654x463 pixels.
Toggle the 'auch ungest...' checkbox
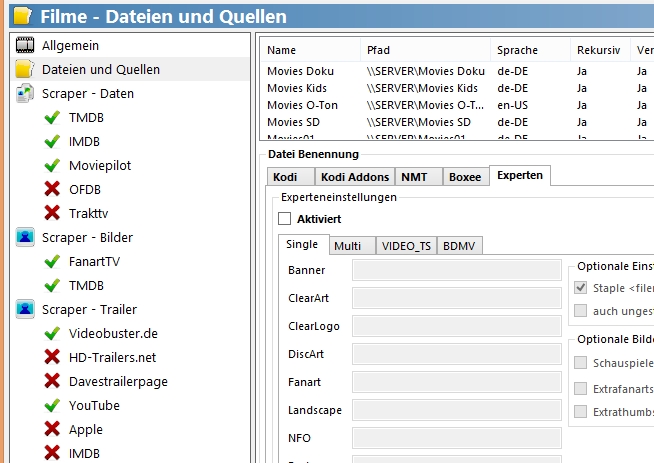580,310
